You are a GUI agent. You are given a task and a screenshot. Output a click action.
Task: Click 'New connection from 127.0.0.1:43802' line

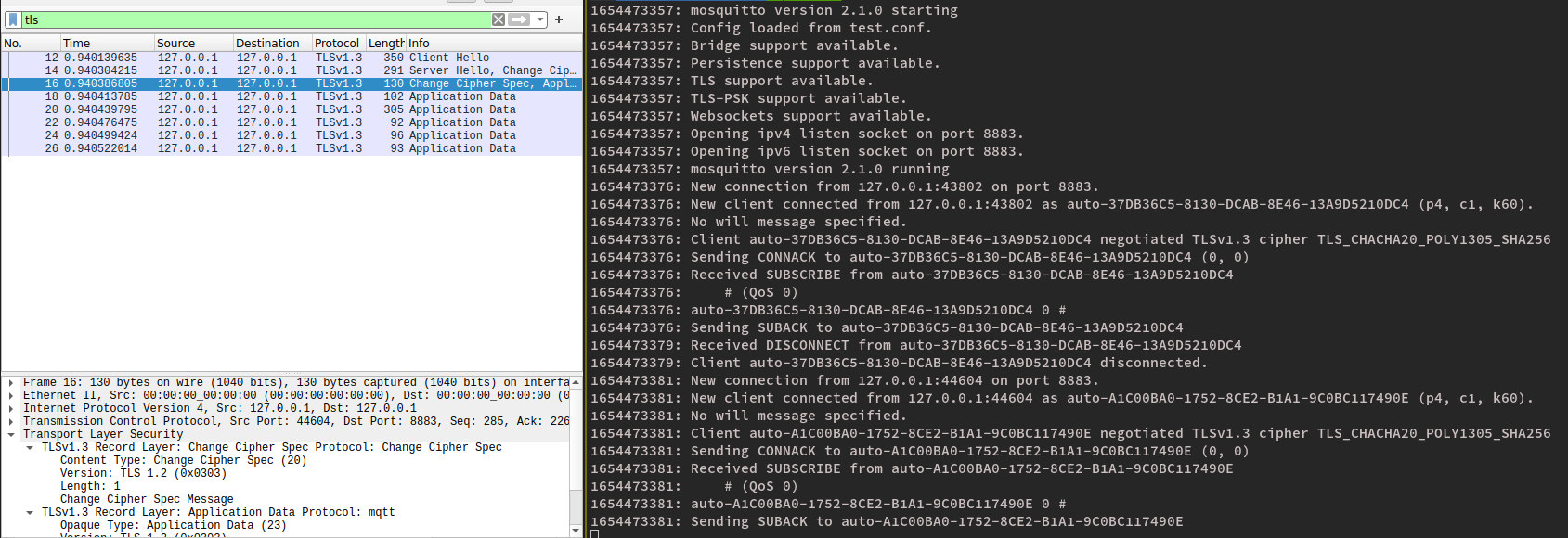click(x=845, y=186)
